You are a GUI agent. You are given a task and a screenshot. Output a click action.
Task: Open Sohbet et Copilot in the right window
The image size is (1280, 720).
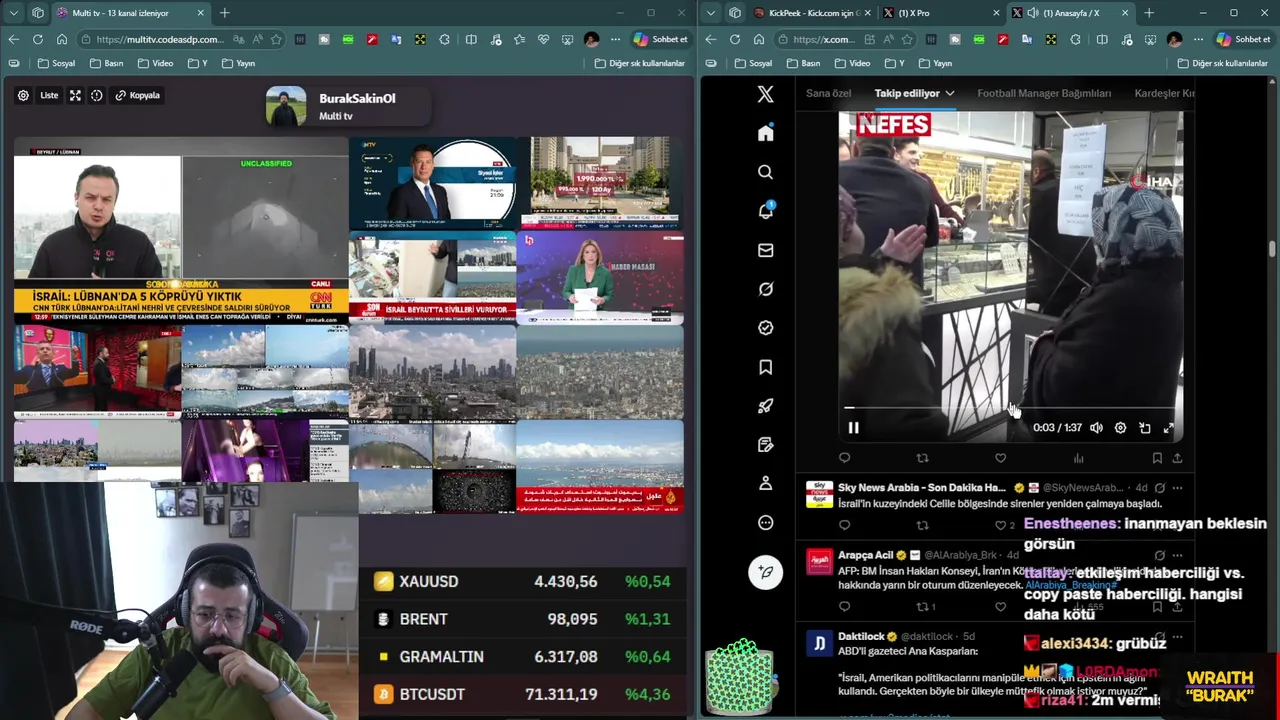[x=1243, y=39]
